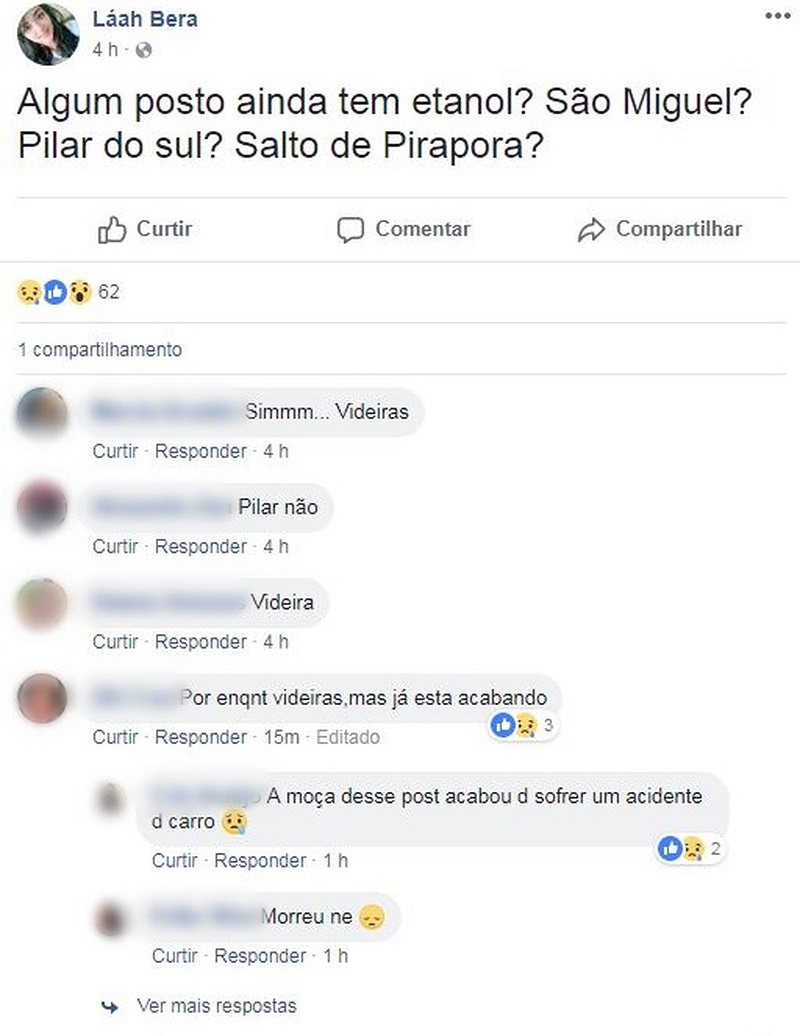View reactions on the 'Por enqnt videiras' comment
Viewport: 800px width, 1036px height.
[522, 725]
